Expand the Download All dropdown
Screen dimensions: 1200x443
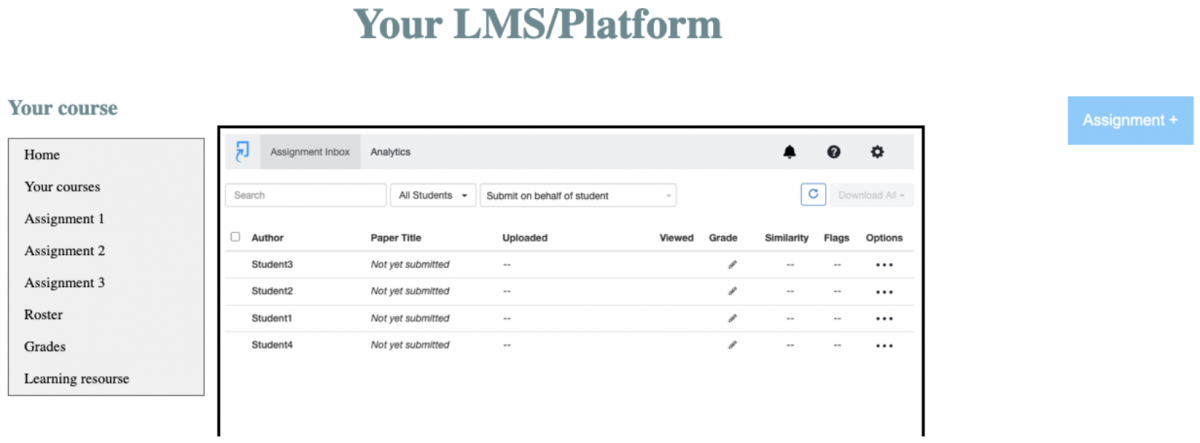point(871,195)
